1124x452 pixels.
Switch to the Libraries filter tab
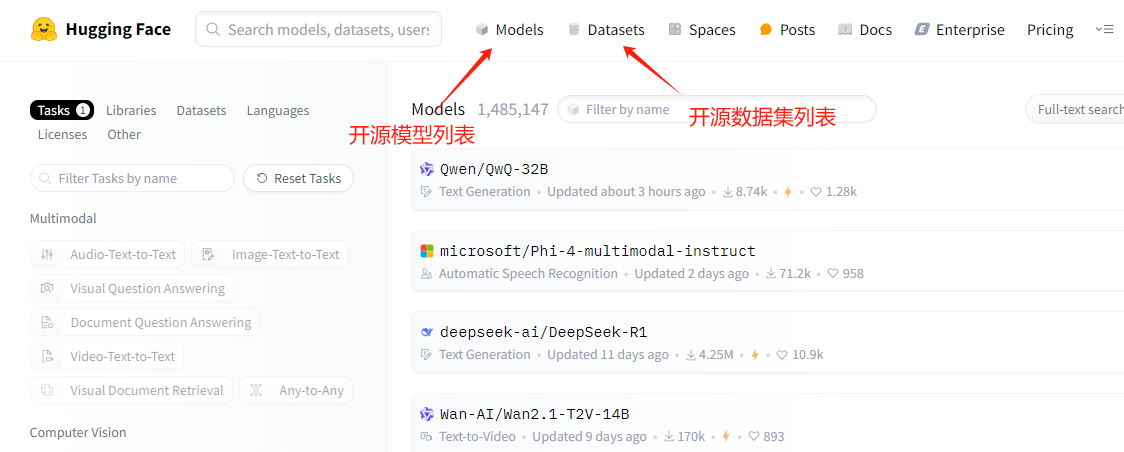coord(131,110)
